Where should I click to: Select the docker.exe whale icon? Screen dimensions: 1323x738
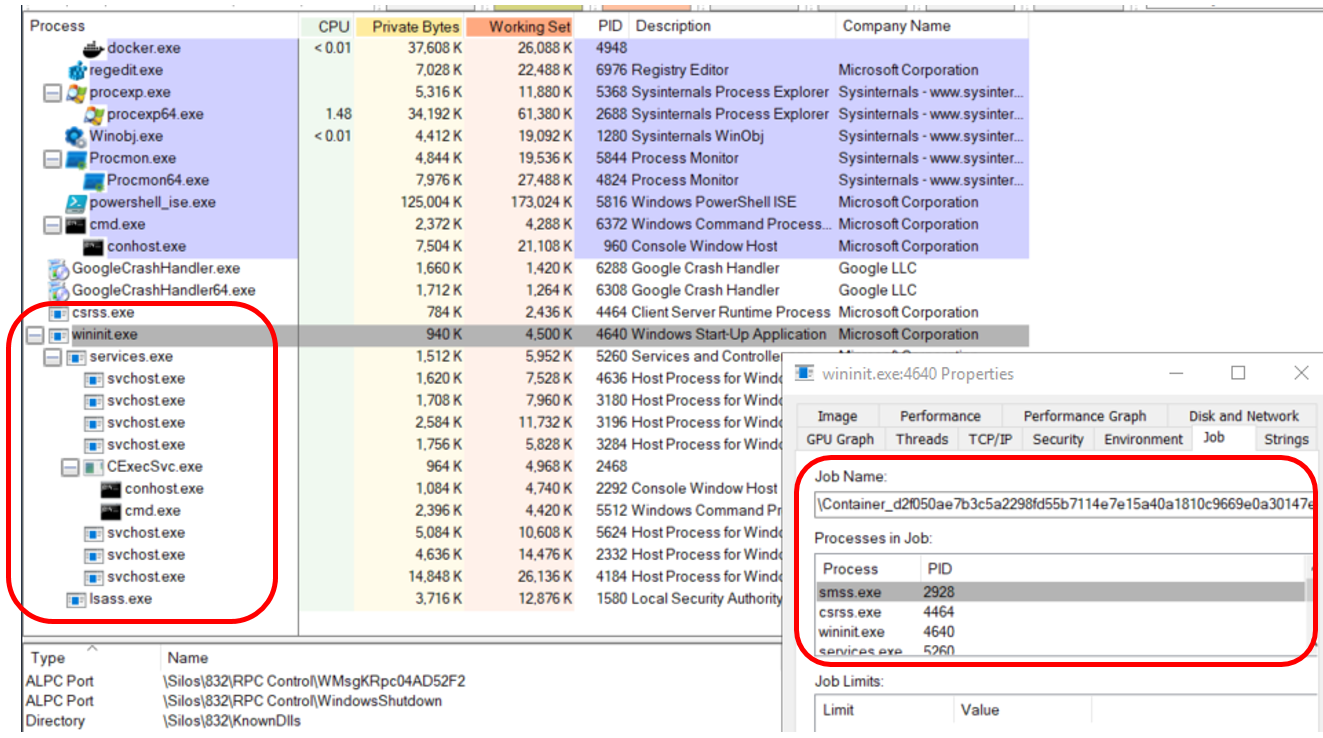click(x=93, y=48)
